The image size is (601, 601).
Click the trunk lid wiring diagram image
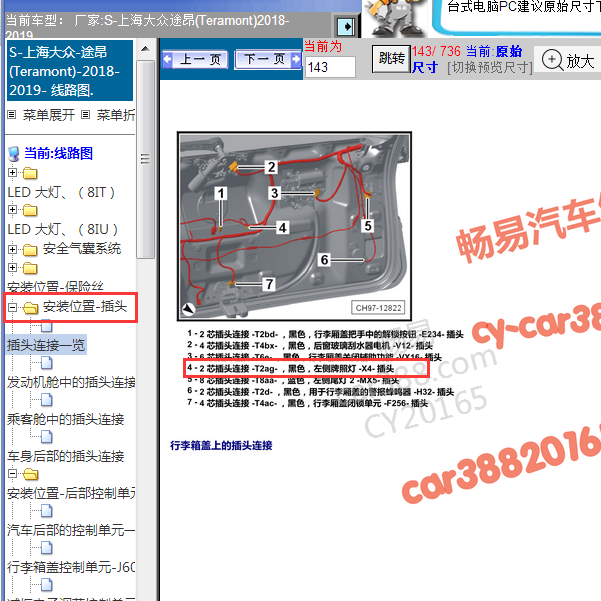[x=294, y=226]
